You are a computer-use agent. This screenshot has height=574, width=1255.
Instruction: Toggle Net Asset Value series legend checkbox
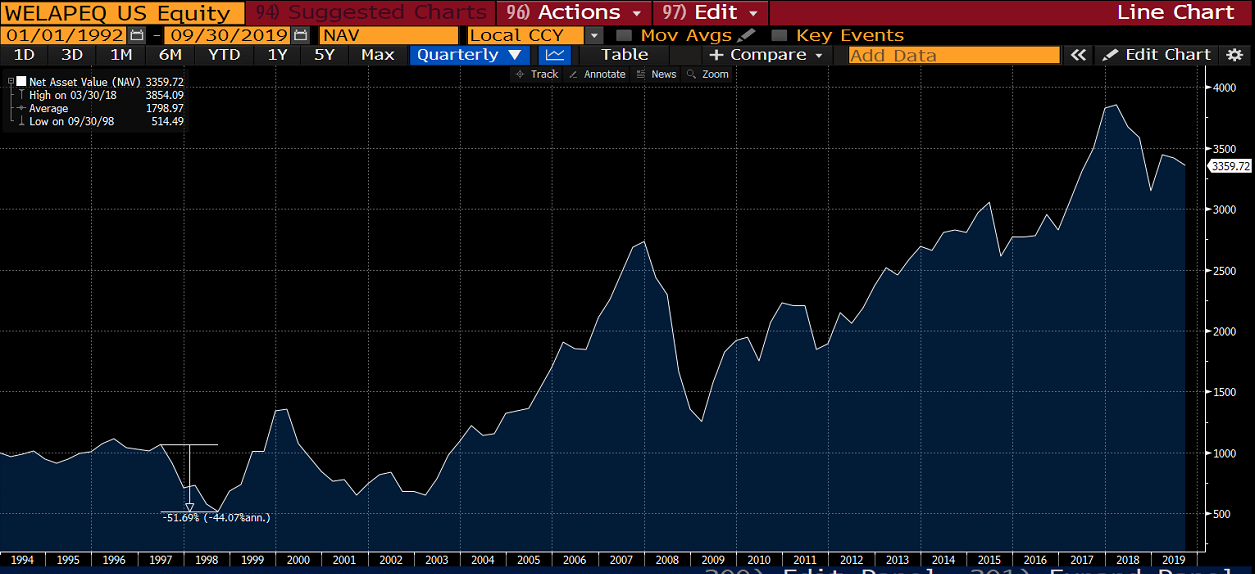[20, 81]
